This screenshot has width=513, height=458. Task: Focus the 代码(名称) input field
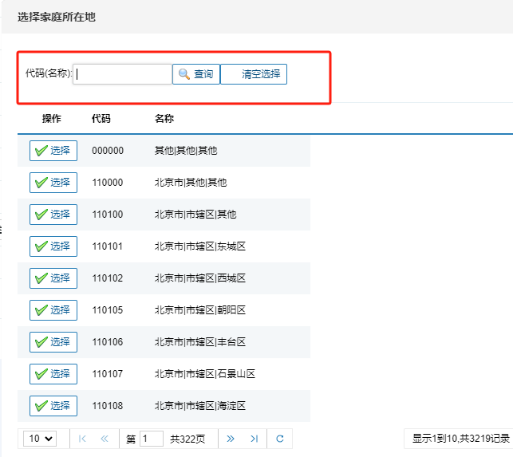pyautogui.click(x=122, y=74)
